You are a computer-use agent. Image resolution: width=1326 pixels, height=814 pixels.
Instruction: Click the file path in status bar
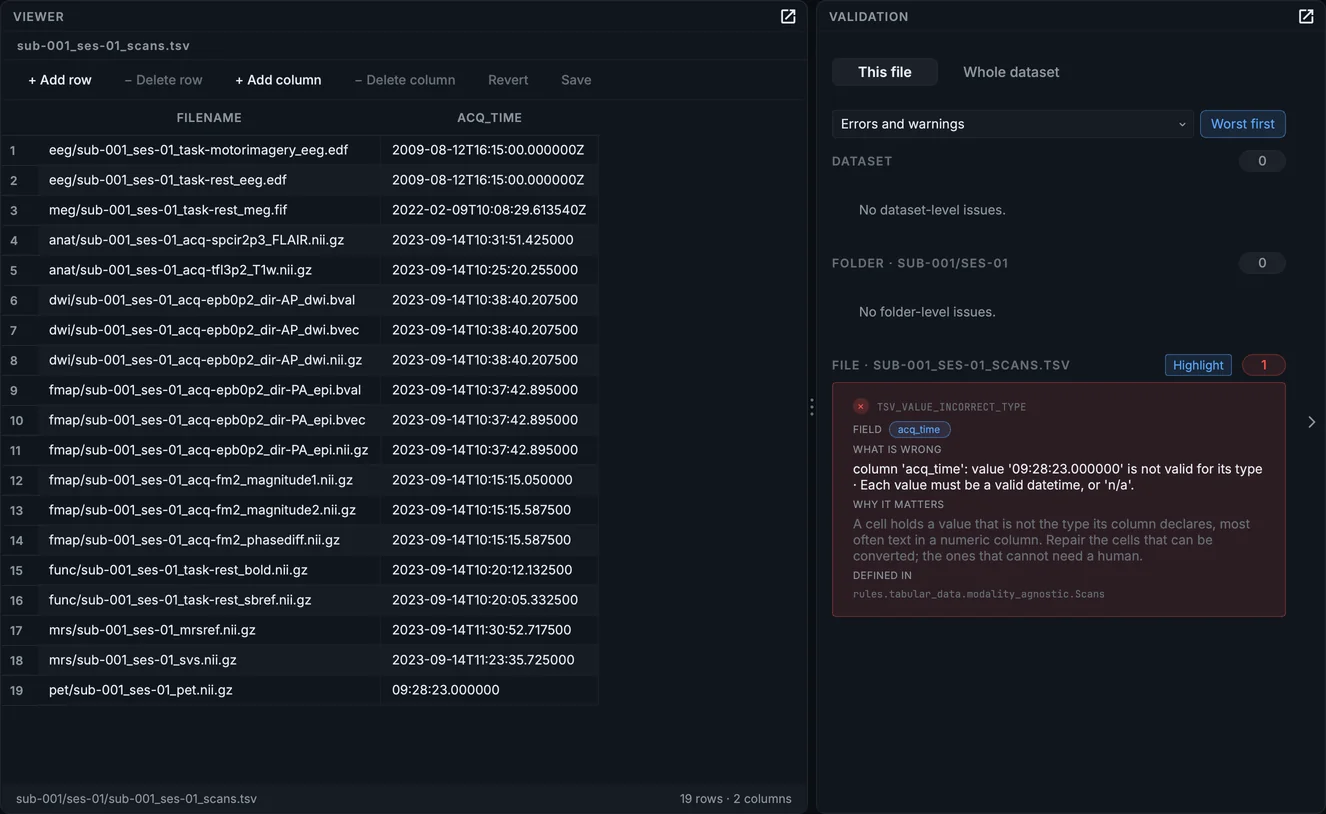136,799
